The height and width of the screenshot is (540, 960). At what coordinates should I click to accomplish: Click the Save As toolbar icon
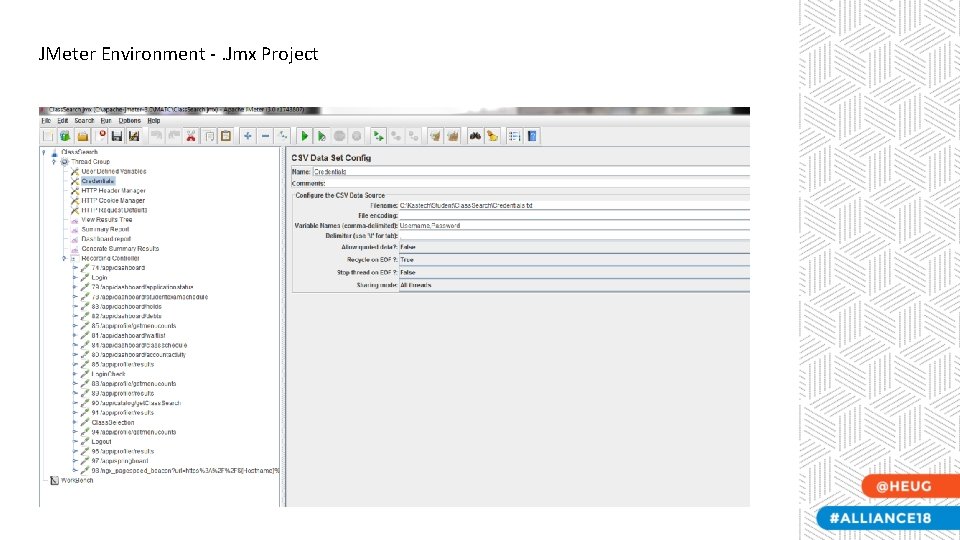134,136
